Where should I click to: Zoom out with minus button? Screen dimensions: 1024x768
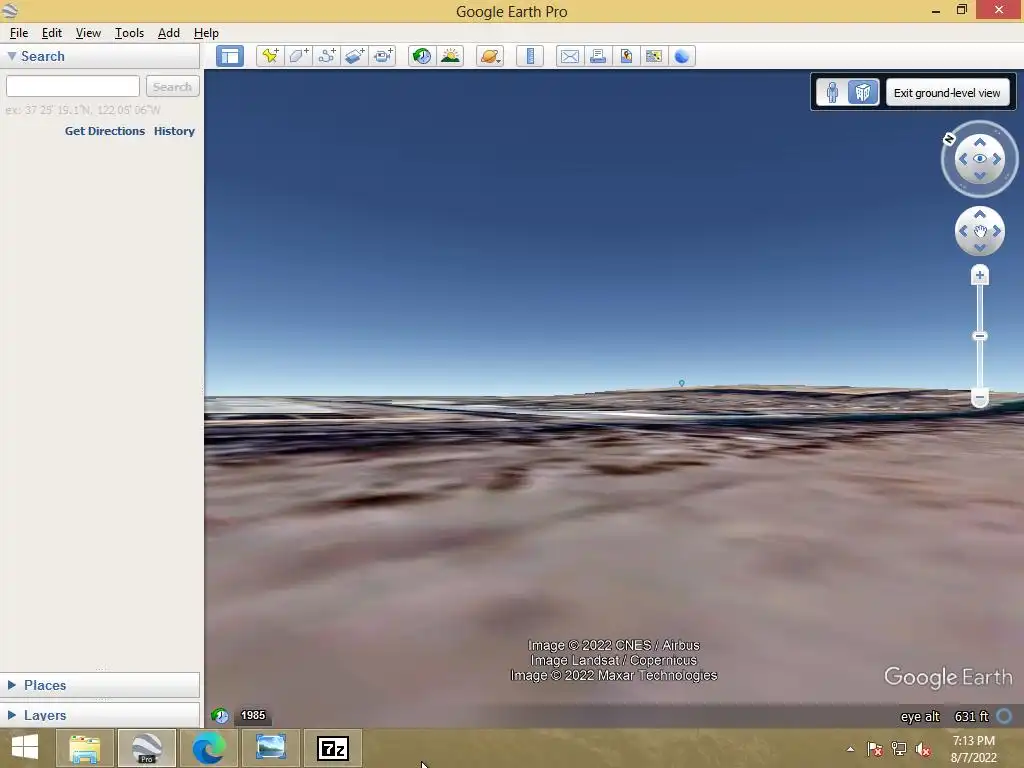980,397
